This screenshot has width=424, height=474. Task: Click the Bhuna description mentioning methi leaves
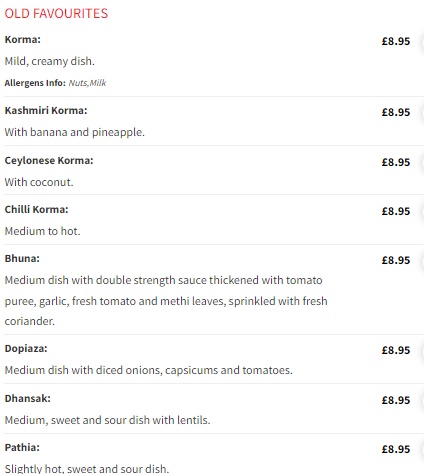point(166,301)
